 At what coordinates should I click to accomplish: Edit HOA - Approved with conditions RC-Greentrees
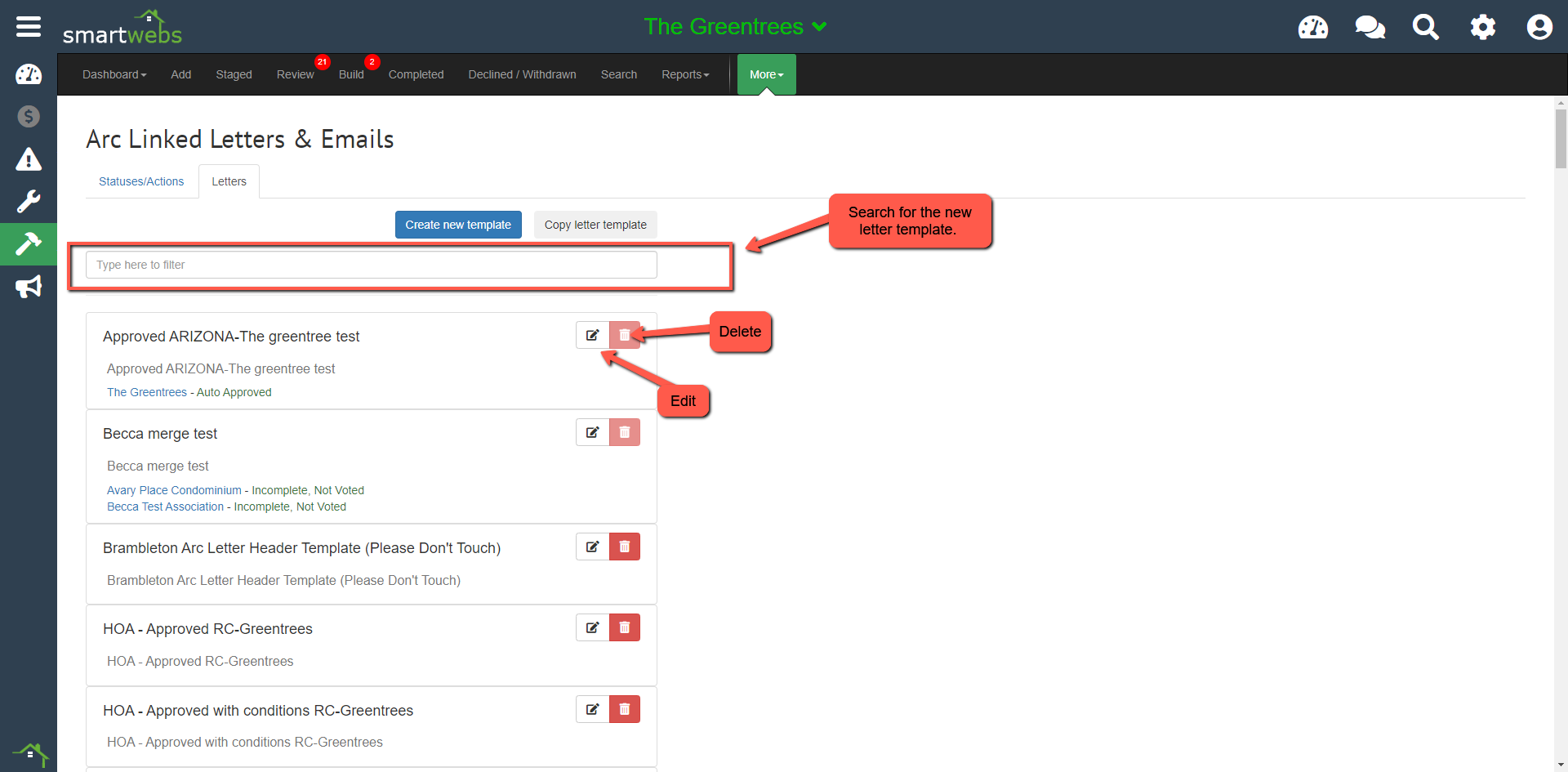coord(593,709)
